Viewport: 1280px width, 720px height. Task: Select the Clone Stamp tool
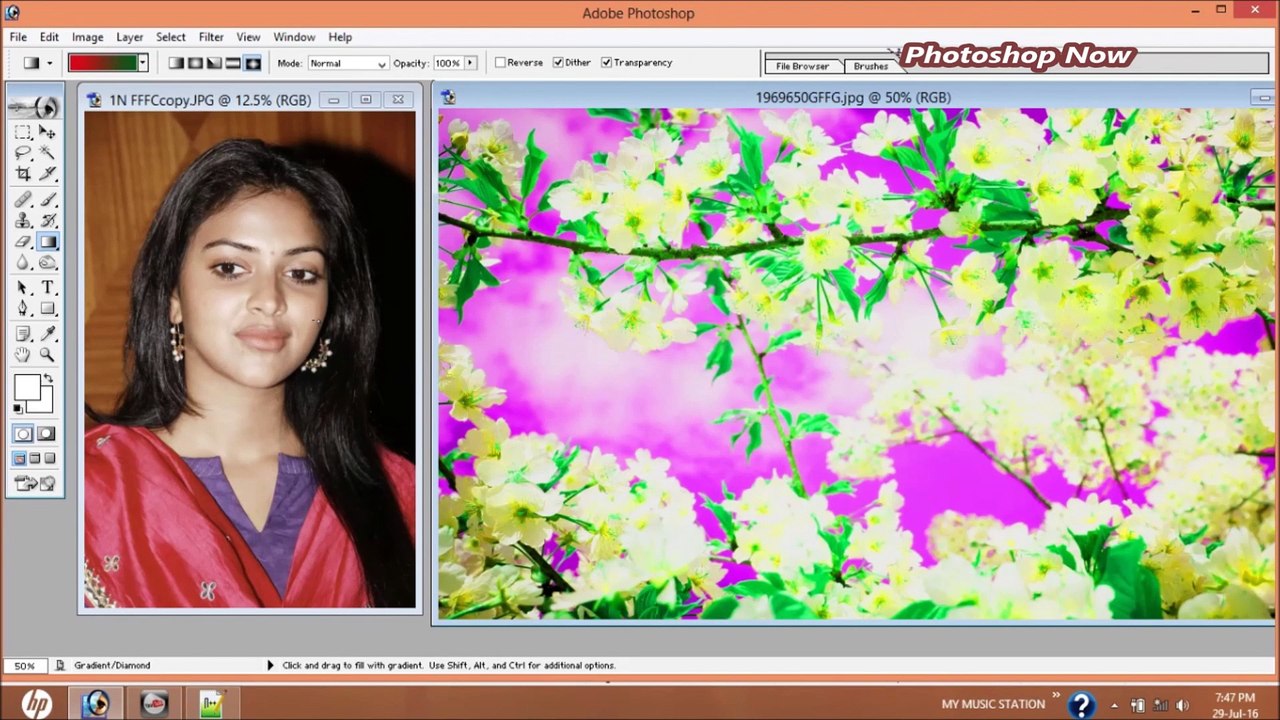tap(23, 221)
